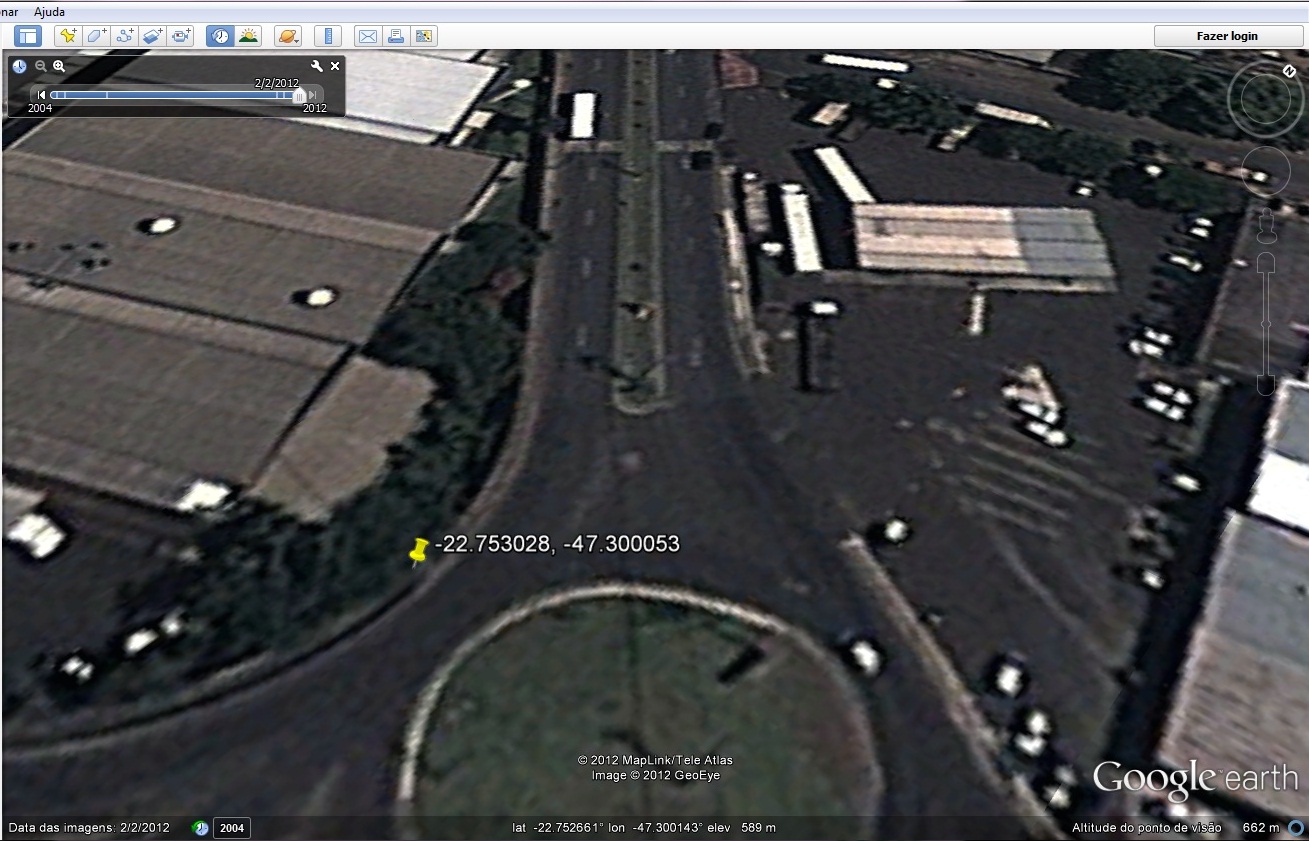Click the Image © 2012 GeoEye credit
Image resolution: width=1309 pixels, height=841 pixels.
[655, 776]
